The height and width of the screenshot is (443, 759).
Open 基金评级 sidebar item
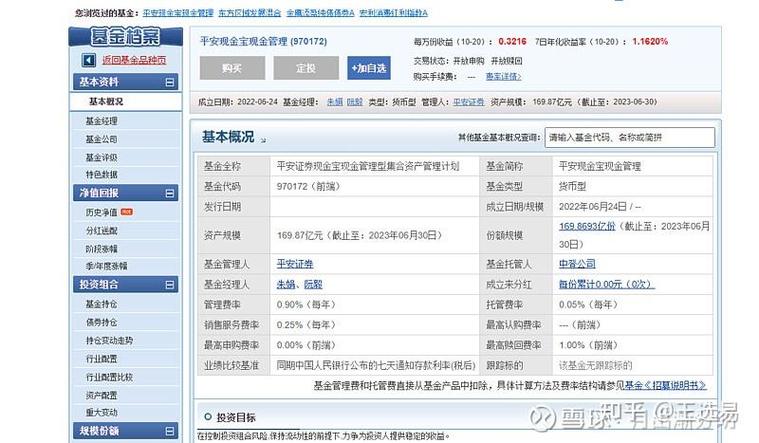pyautogui.click(x=102, y=157)
